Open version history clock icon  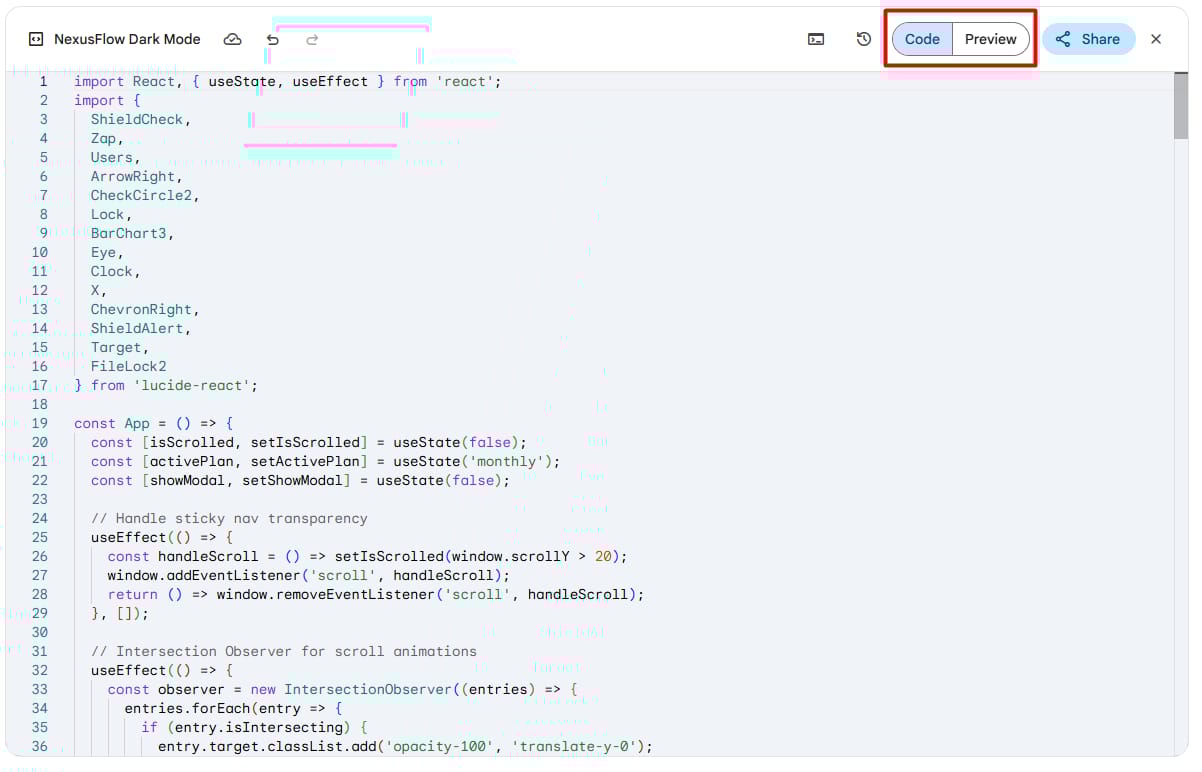pos(864,39)
